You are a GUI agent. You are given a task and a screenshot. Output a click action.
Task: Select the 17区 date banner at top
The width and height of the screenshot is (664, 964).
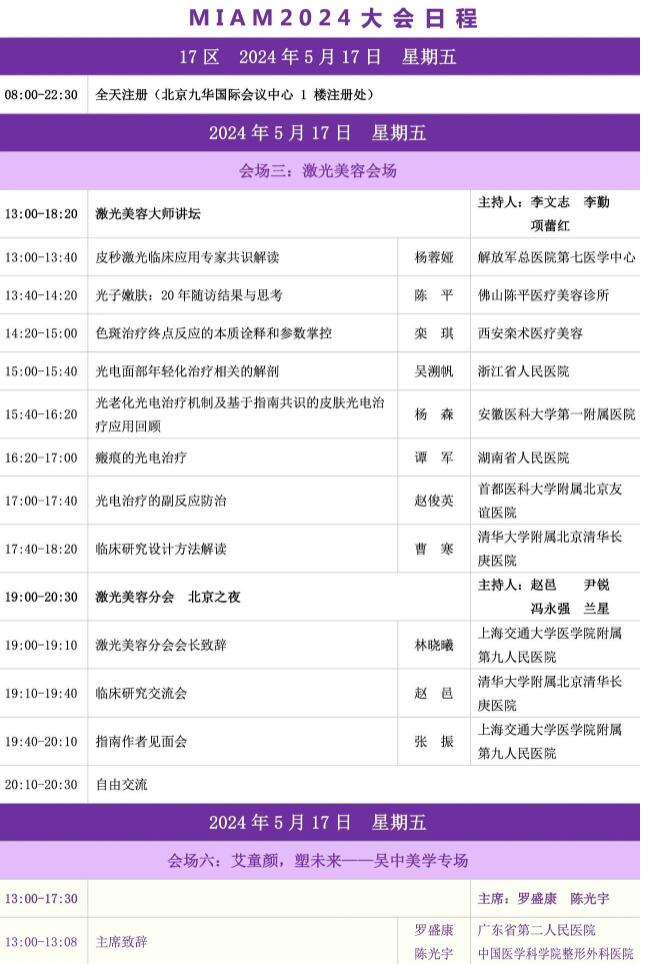318,57
